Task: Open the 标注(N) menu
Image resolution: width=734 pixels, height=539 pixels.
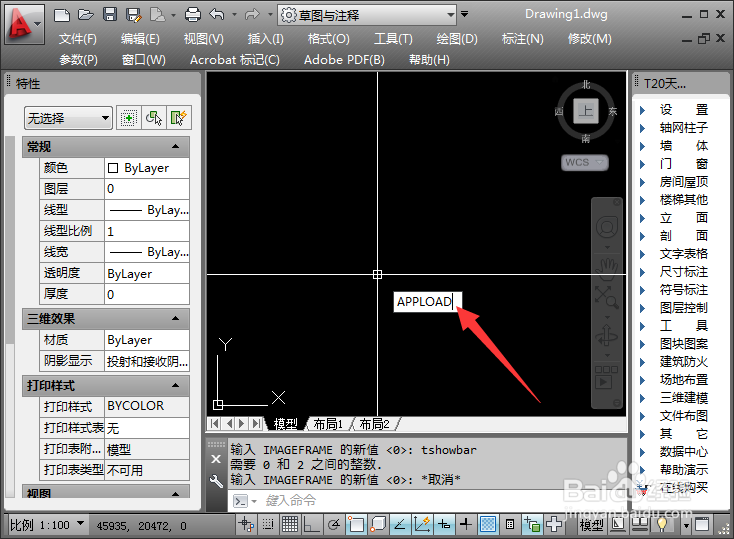Action: [523, 39]
